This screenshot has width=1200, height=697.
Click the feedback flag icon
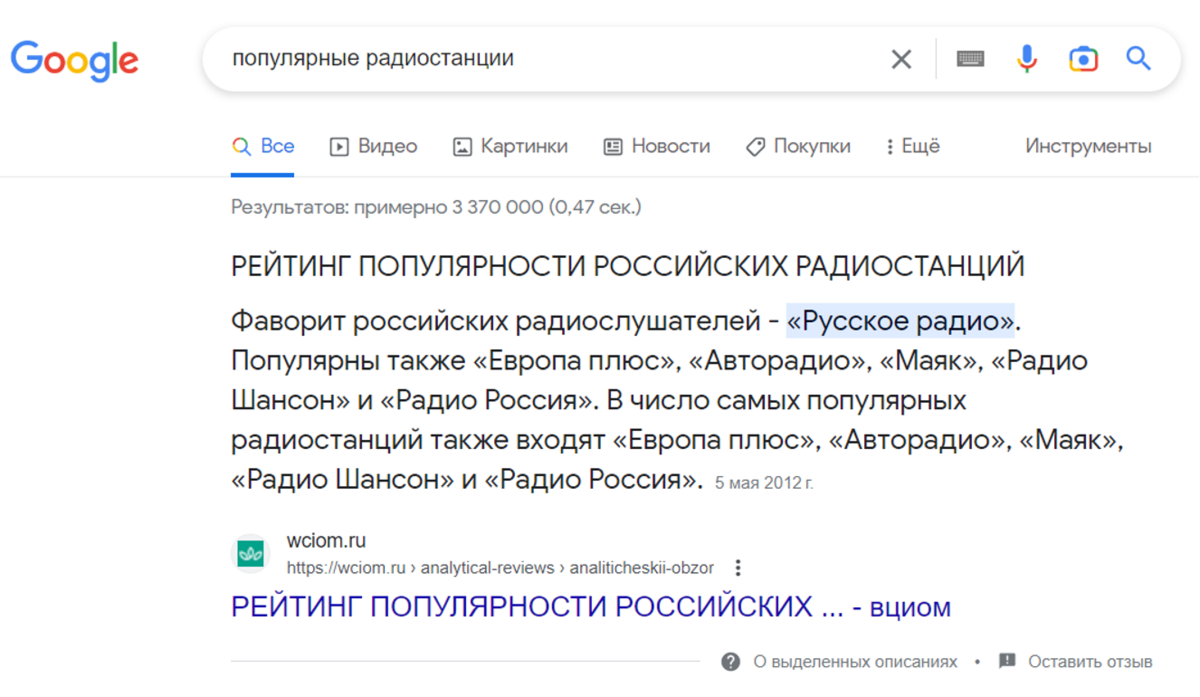tap(1008, 661)
